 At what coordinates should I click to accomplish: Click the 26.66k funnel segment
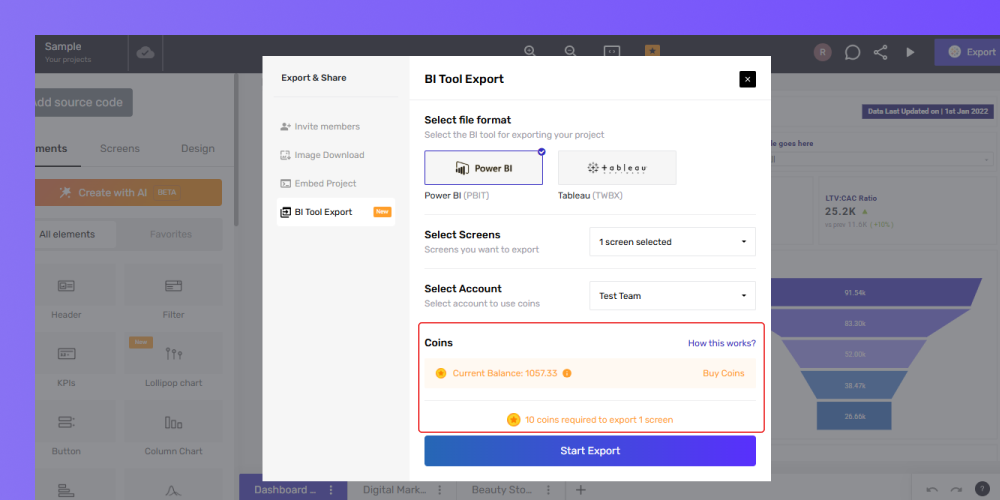[x=855, y=416]
